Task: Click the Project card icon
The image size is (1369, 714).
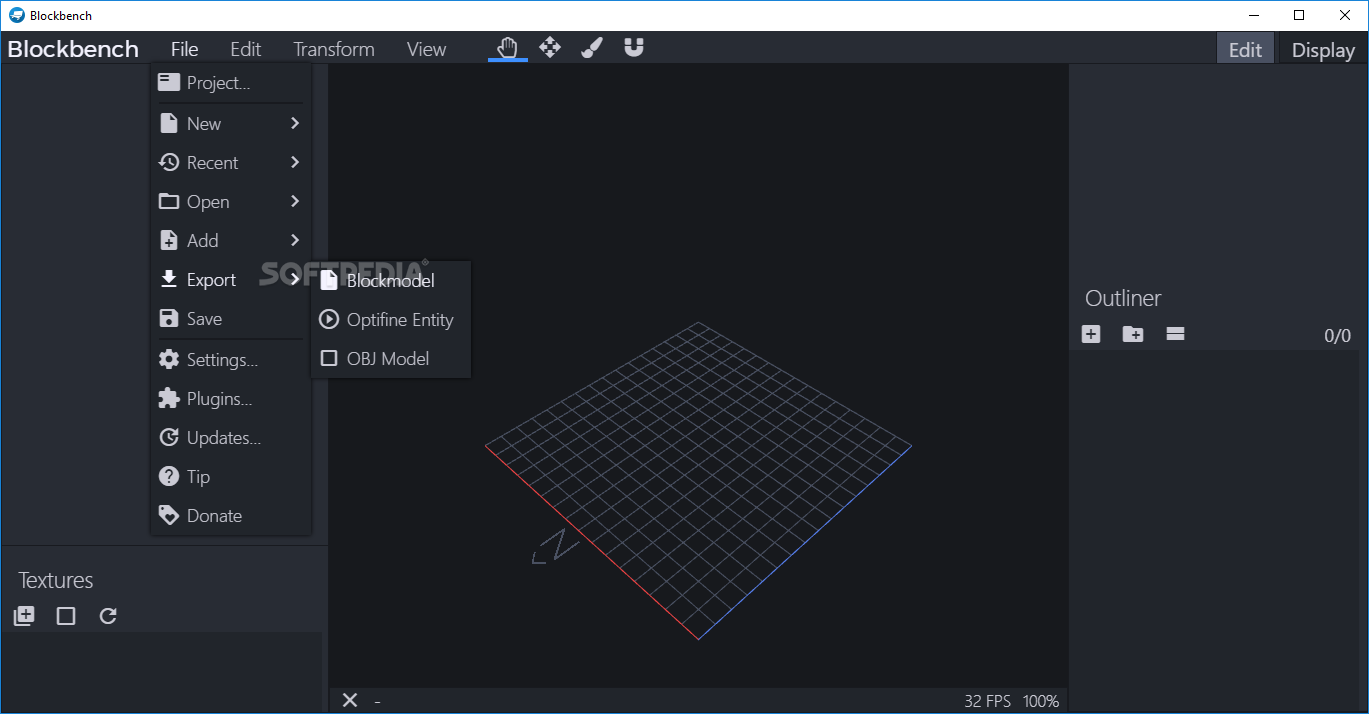Action: click(x=169, y=83)
